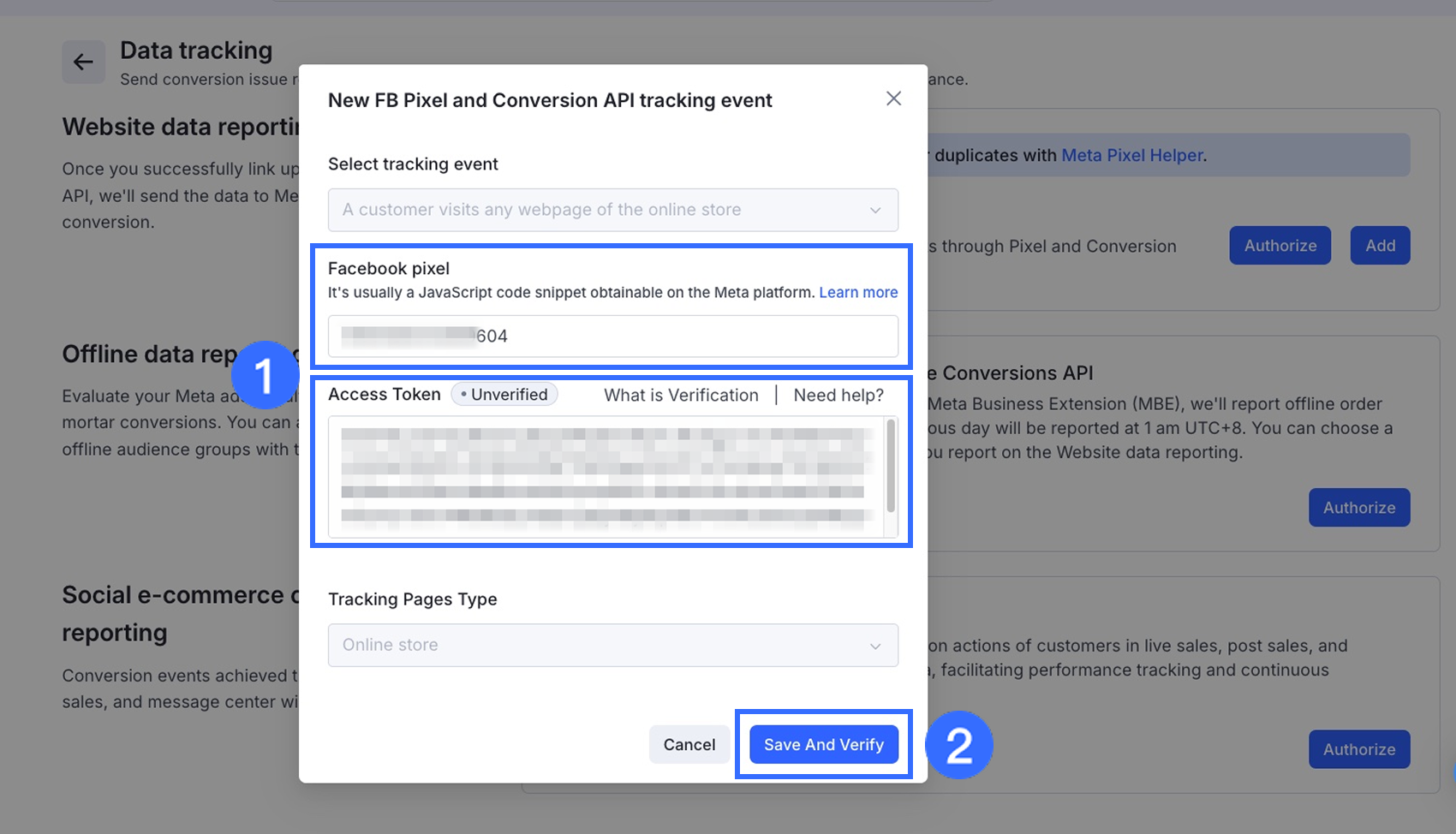Click Authorize under Conversions API
The width and height of the screenshot is (1456, 834).
click(x=1358, y=508)
